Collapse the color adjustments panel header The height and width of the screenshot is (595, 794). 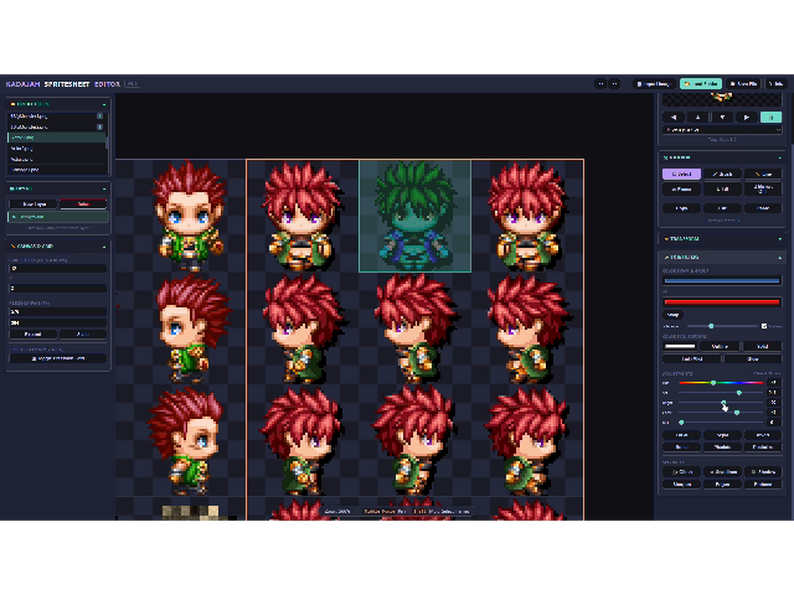click(722, 257)
